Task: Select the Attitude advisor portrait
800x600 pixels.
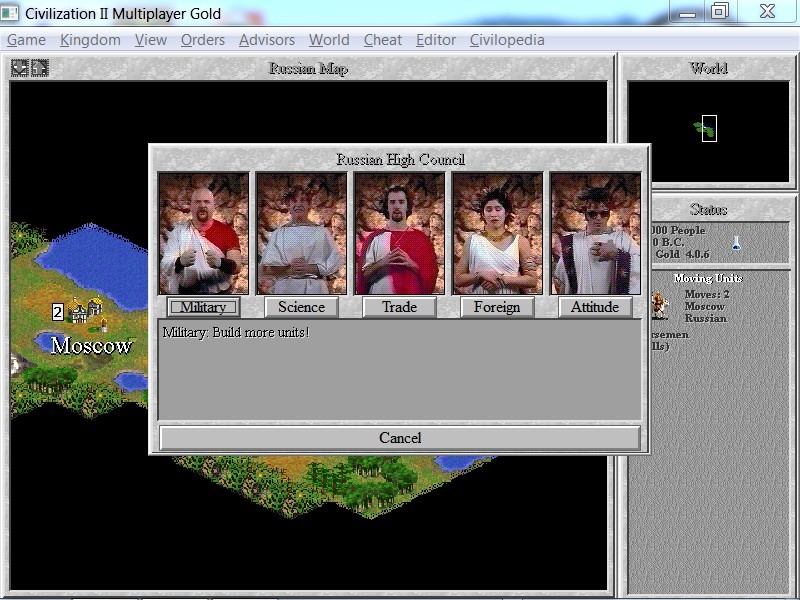Action: pos(595,233)
